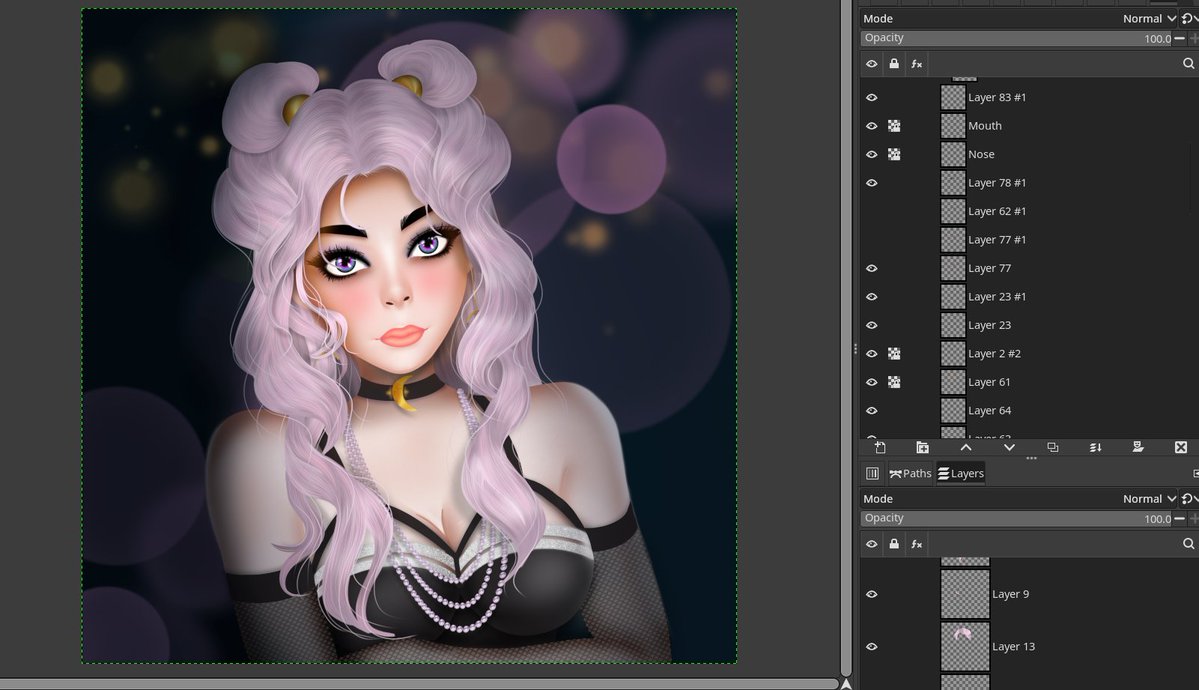Toggle the lock icon on Layer 61
This screenshot has width=1199, height=690.
pyautogui.click(x=894, y=382)
